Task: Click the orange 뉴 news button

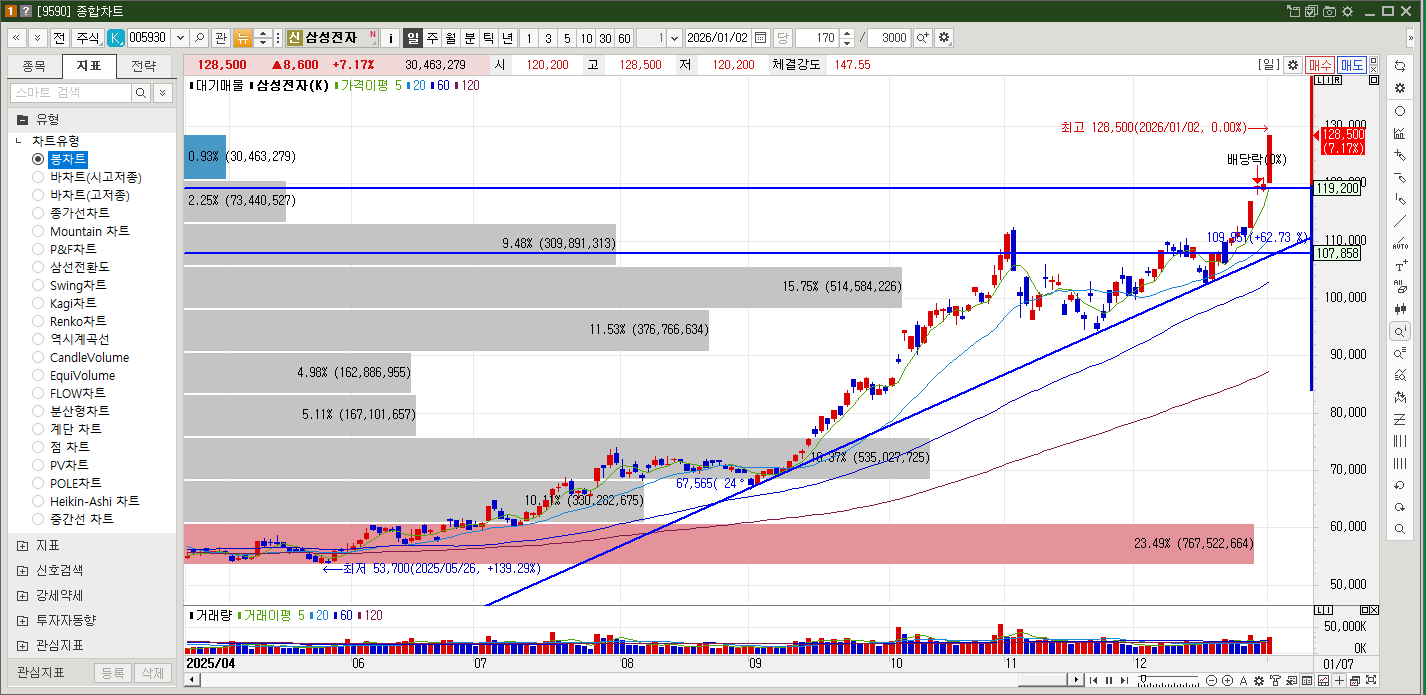Action: [243, 37]
